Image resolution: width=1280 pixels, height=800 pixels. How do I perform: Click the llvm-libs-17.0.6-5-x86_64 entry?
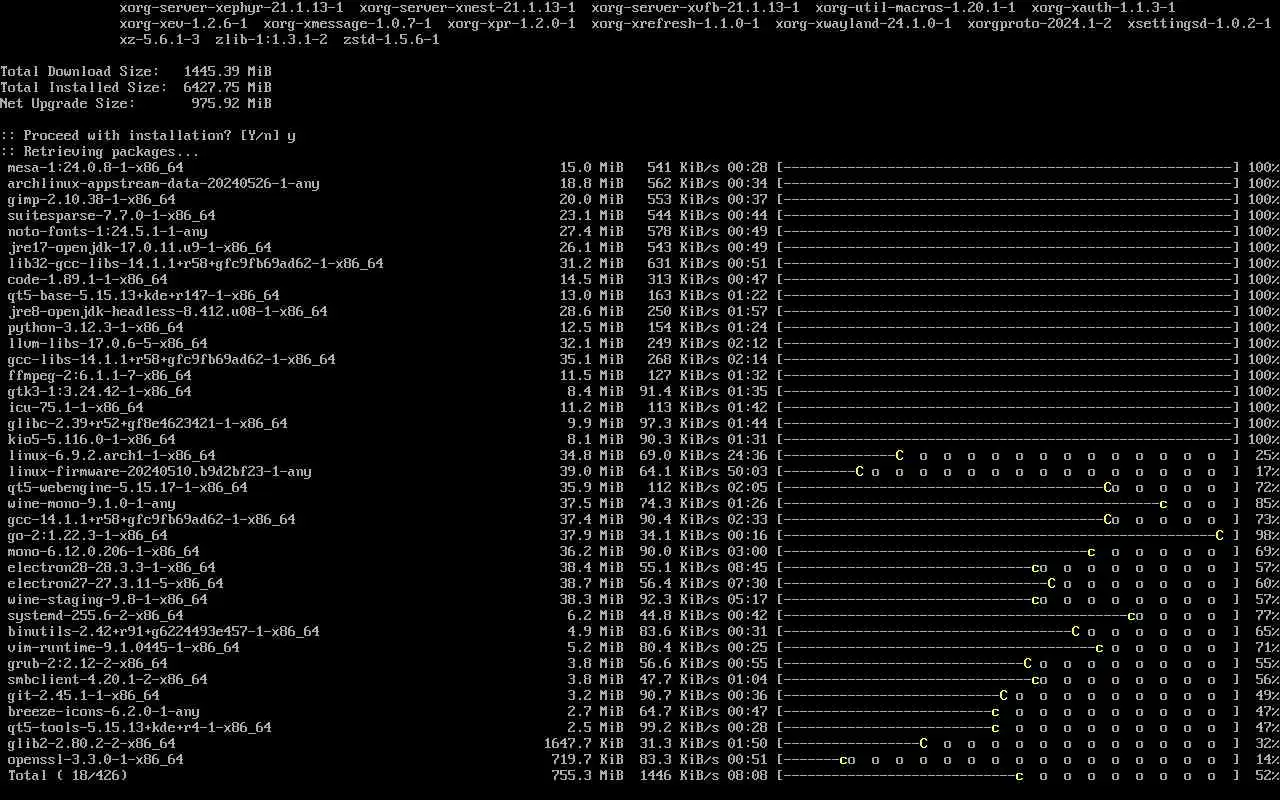(x=107, y=344)
